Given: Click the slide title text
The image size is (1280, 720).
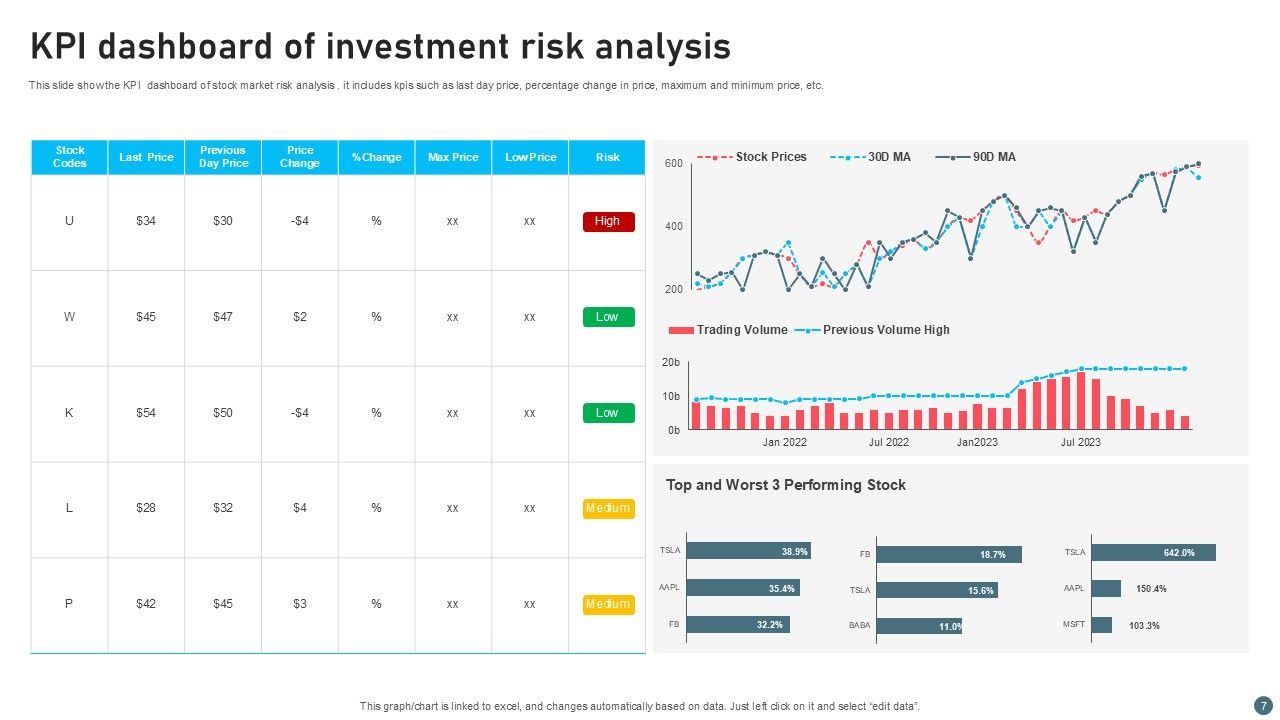Looking at the screenshot, I should (x=381, y=47).
